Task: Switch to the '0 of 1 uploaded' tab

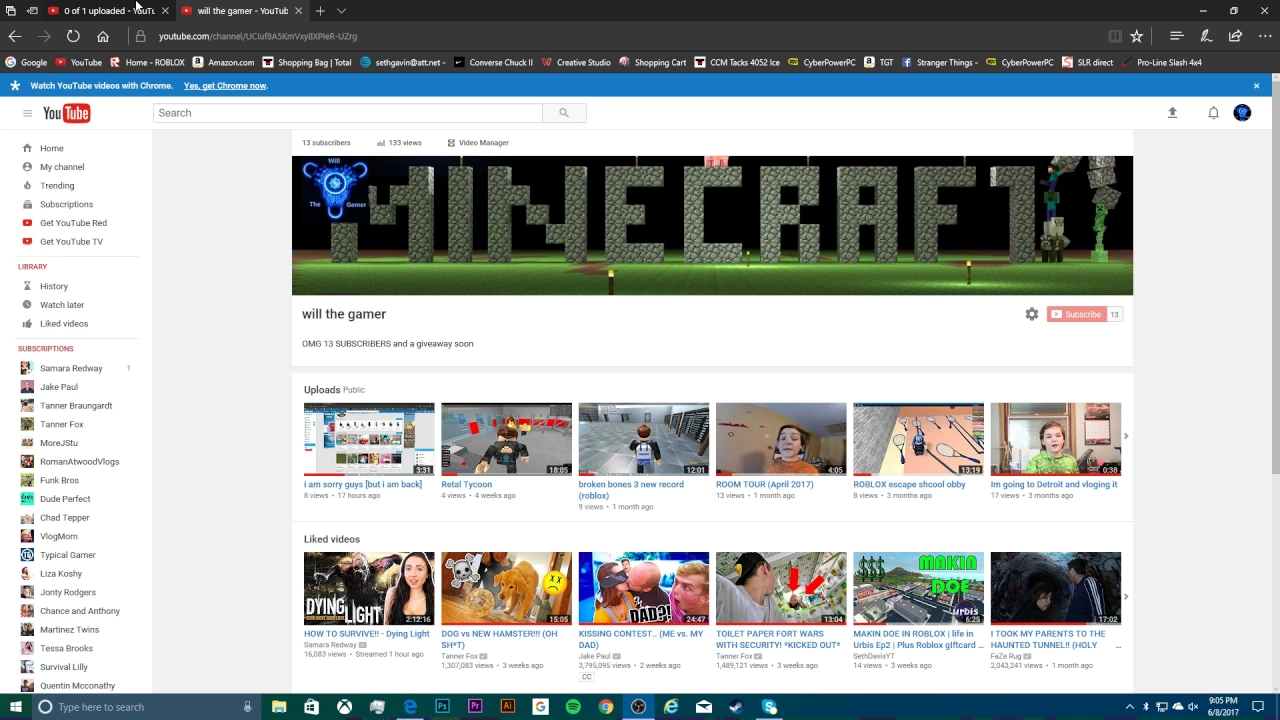Action: point(109,11)
